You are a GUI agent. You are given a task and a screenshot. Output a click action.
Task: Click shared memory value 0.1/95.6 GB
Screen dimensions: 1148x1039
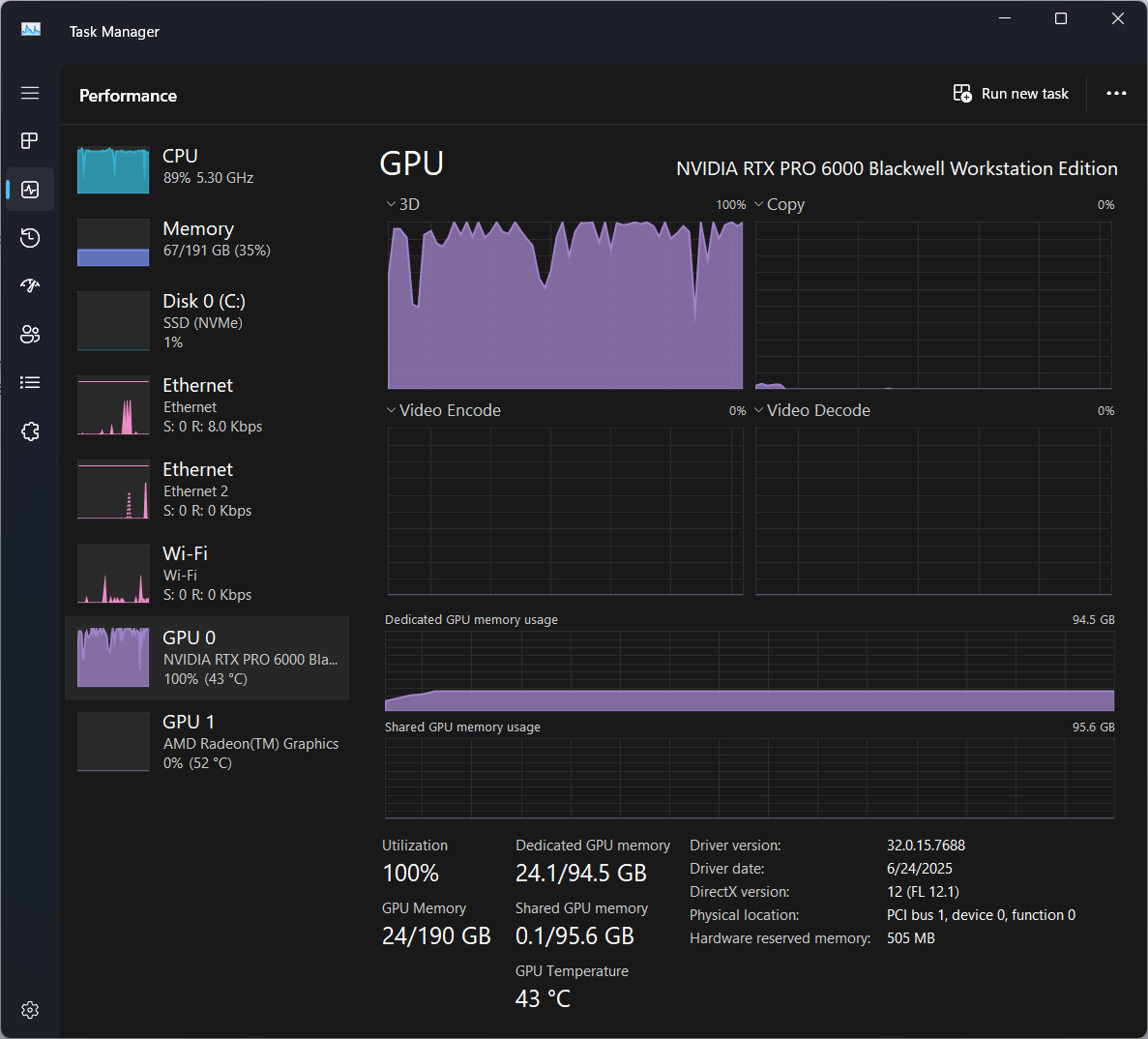click(574, 935)
